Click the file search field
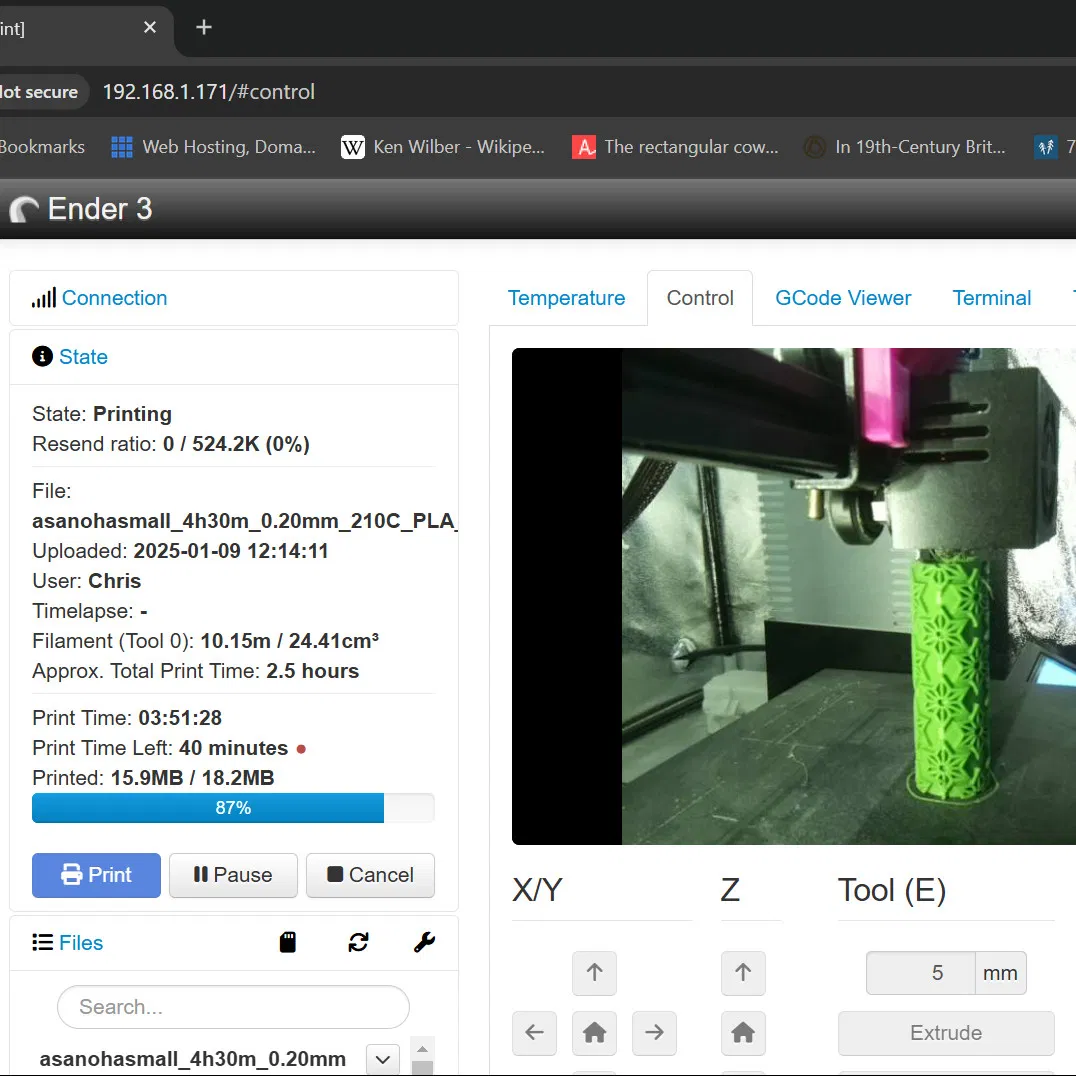Viewport: 1076px width, 1076px height. [233, 1007]
